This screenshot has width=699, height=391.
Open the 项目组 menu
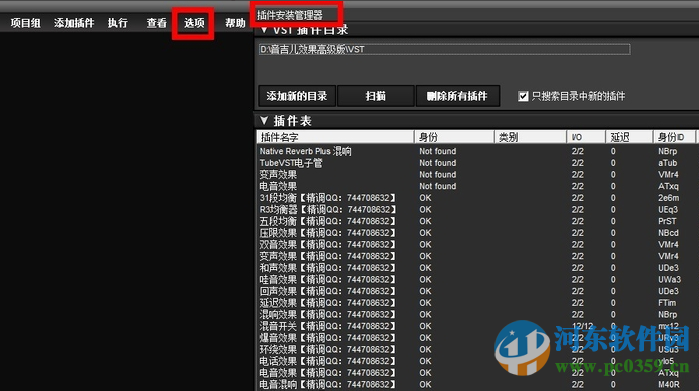25,23
